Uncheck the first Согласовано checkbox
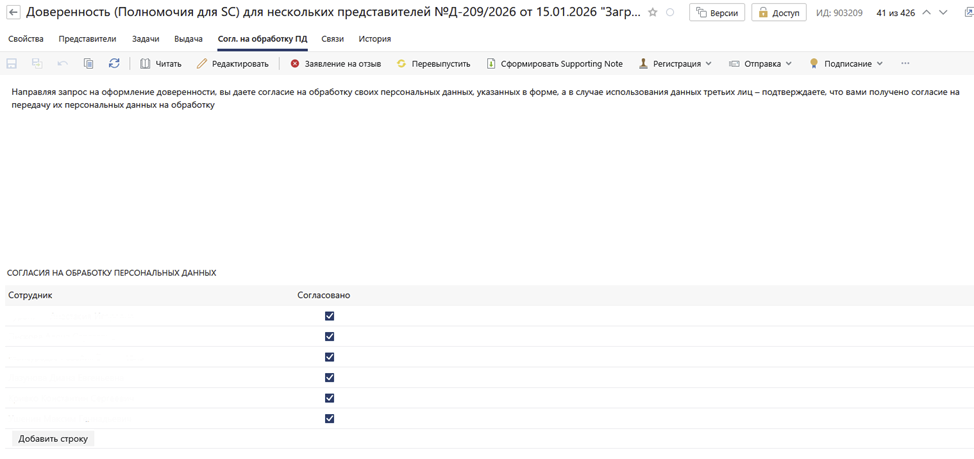The width and height of the screenshot is (974, 459). coord(329,316)
